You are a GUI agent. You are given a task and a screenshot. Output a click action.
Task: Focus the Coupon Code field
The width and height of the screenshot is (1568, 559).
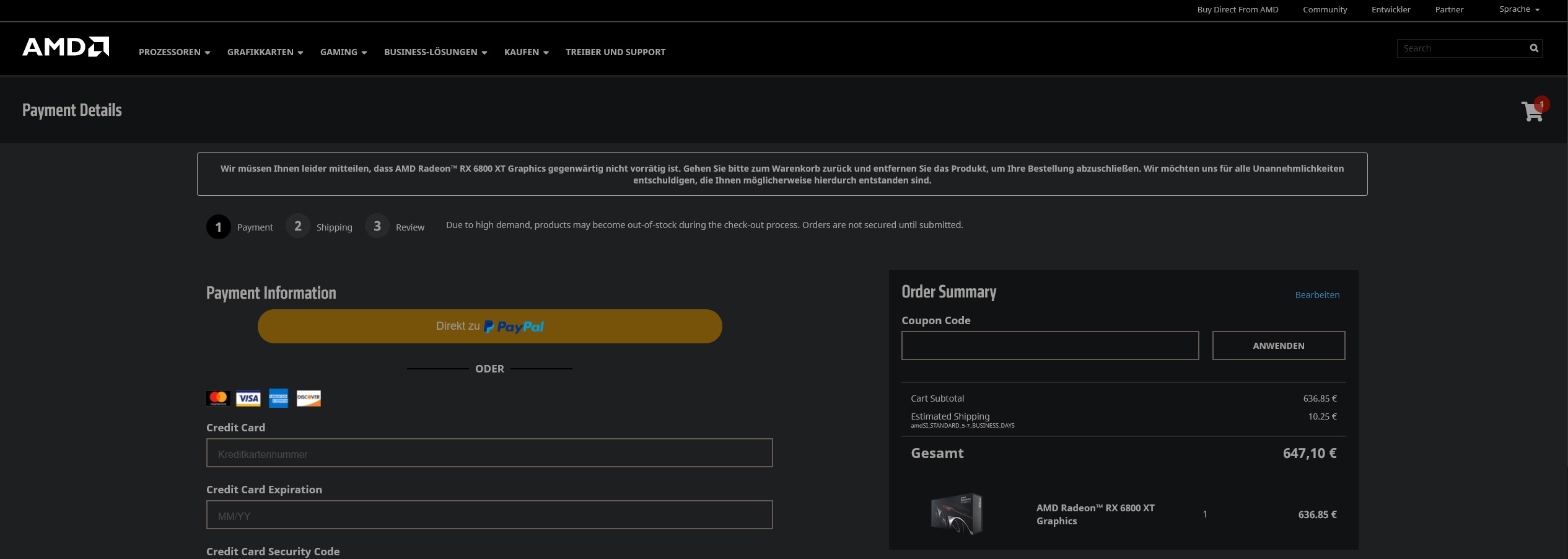pyautogui.click(x=1050, y=345)
